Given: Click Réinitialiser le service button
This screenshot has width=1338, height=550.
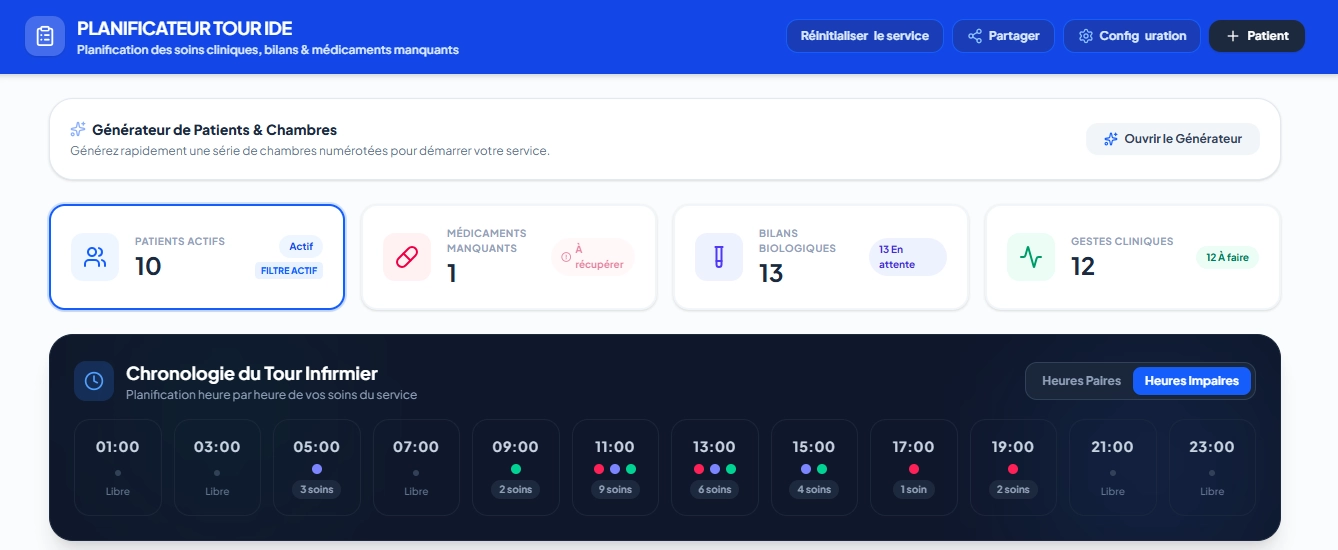Looking at the screenshot, I should [x=865, y=36].
